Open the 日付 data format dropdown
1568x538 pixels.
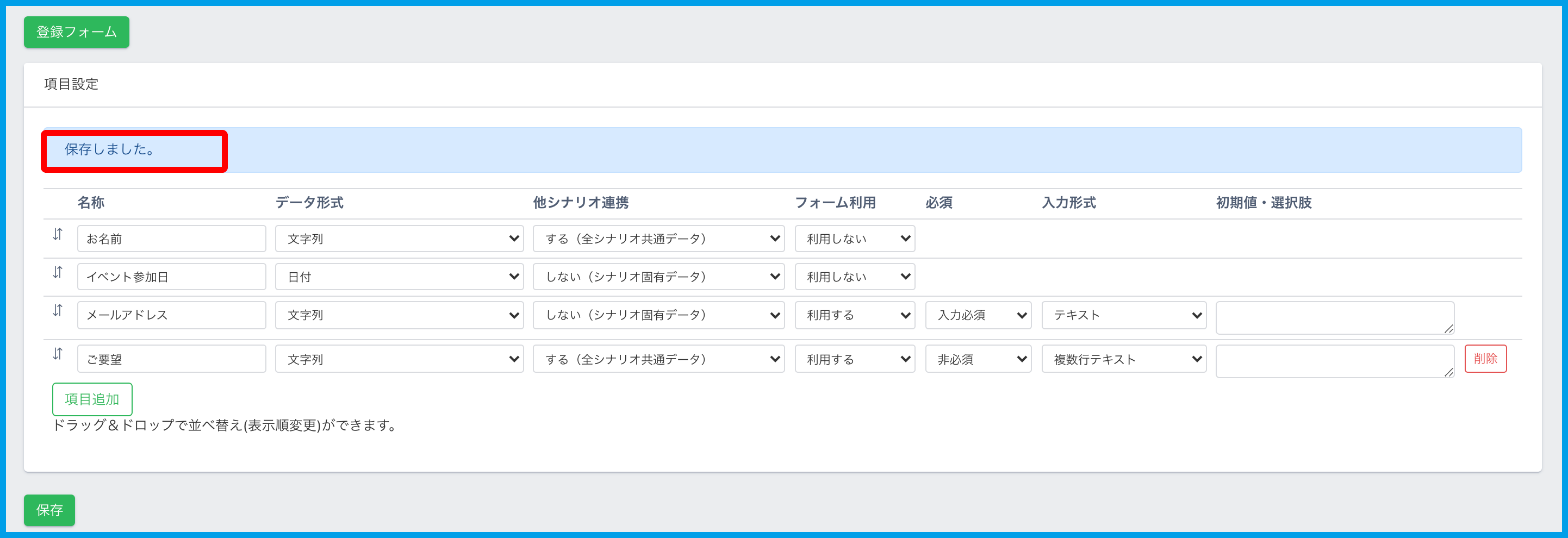(399, 277)
